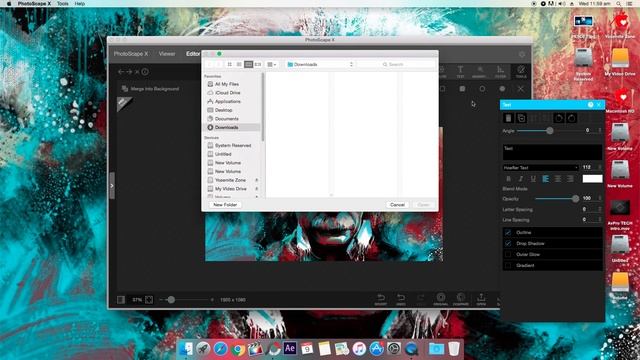Image resolution: width=640 pixels, height=360 pixels.
Task: Click the white text color swatch
Action: 592,179
